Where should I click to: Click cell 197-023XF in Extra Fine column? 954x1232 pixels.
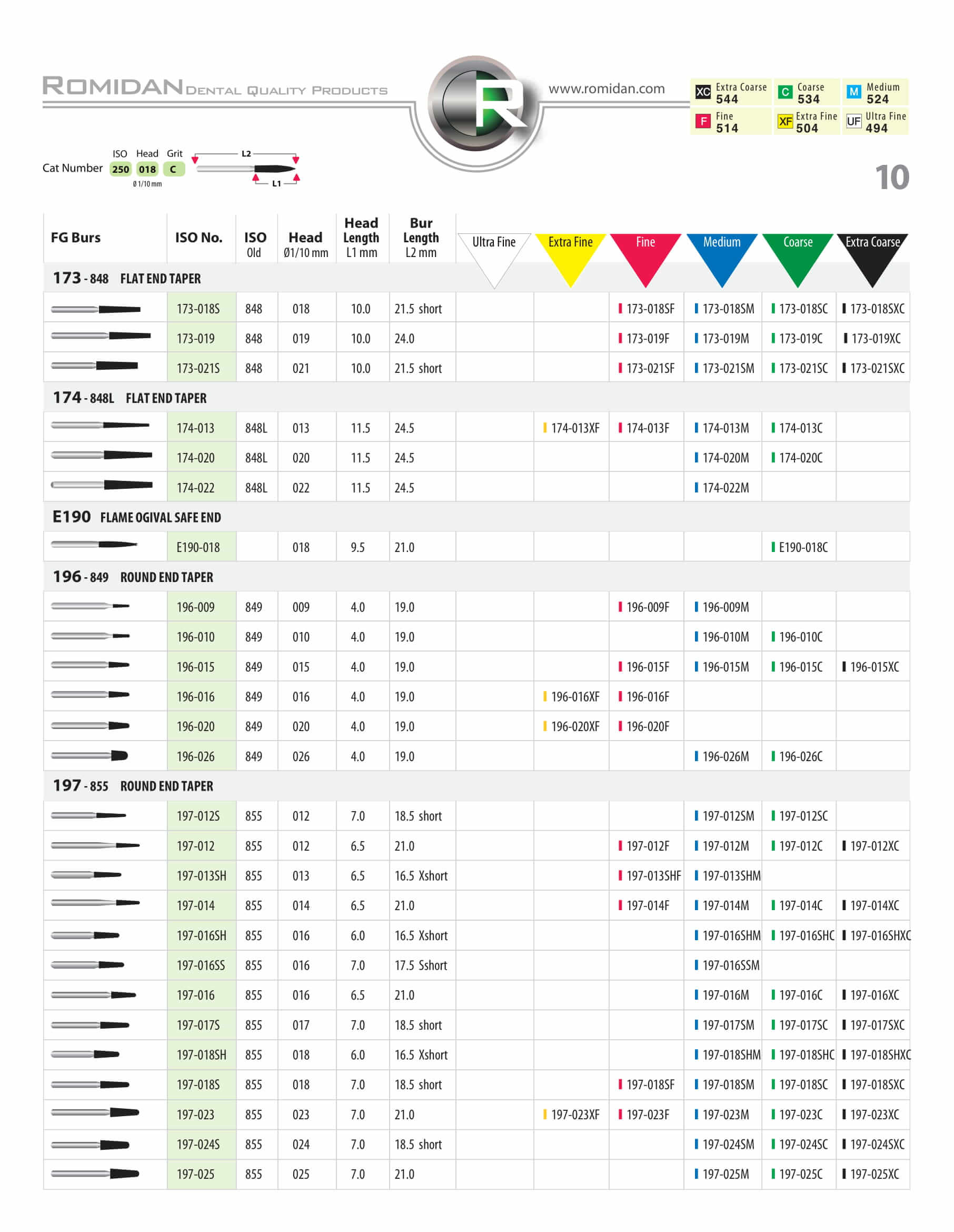click(x=571, y=1115)
